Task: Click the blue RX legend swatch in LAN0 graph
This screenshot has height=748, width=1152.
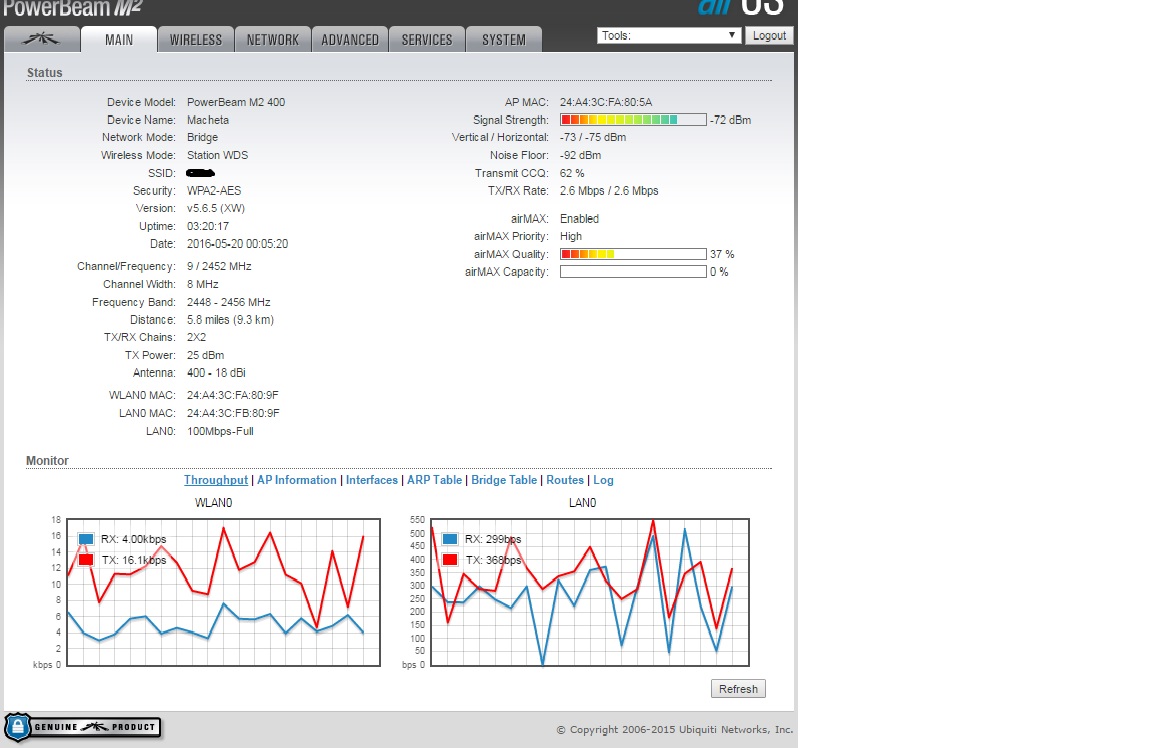Action: click(x=450, y=539)
